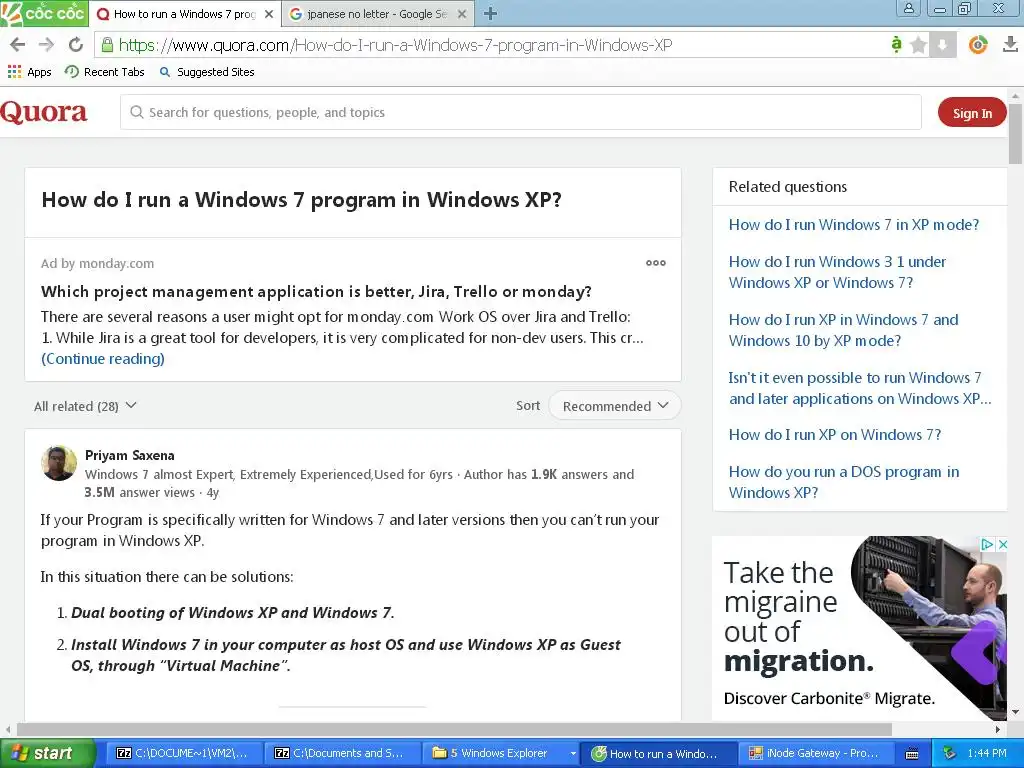Open Priyam Saxena's author name link
This screenshot has height=768, width=1024.
(x=129, y=455)
